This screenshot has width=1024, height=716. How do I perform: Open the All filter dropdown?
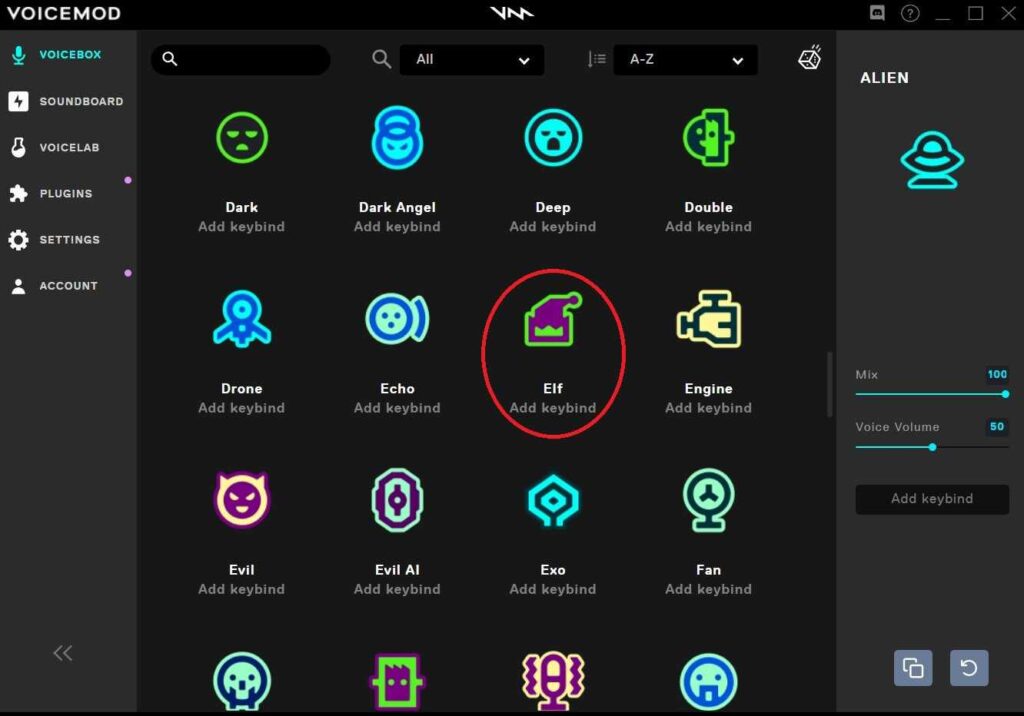tap(472, 60)
